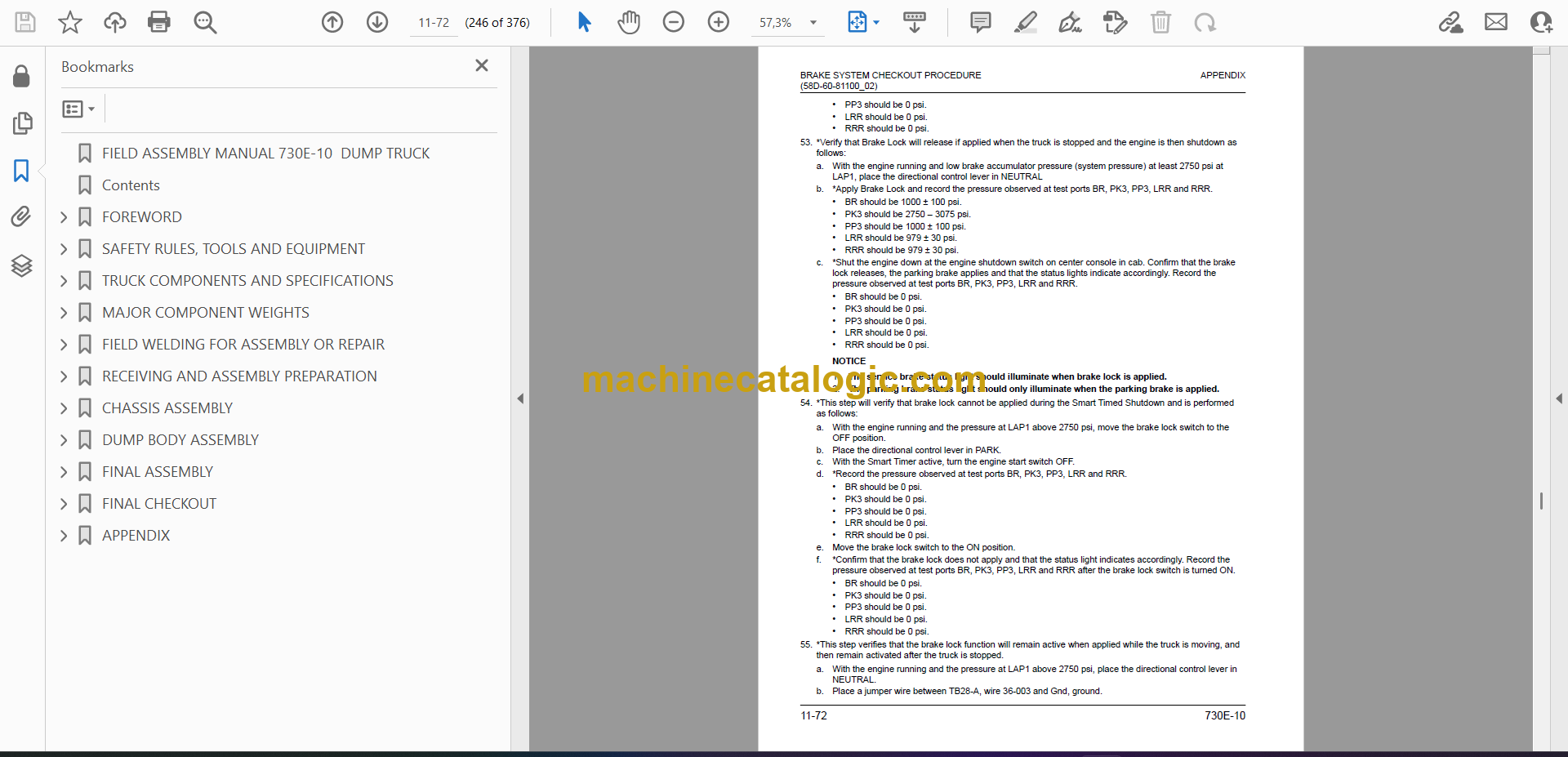Expand FIELD WELDING FOR ASSEMBLY OR REPAIR
Screen dimensions: 1568x757
click(64, 345)
